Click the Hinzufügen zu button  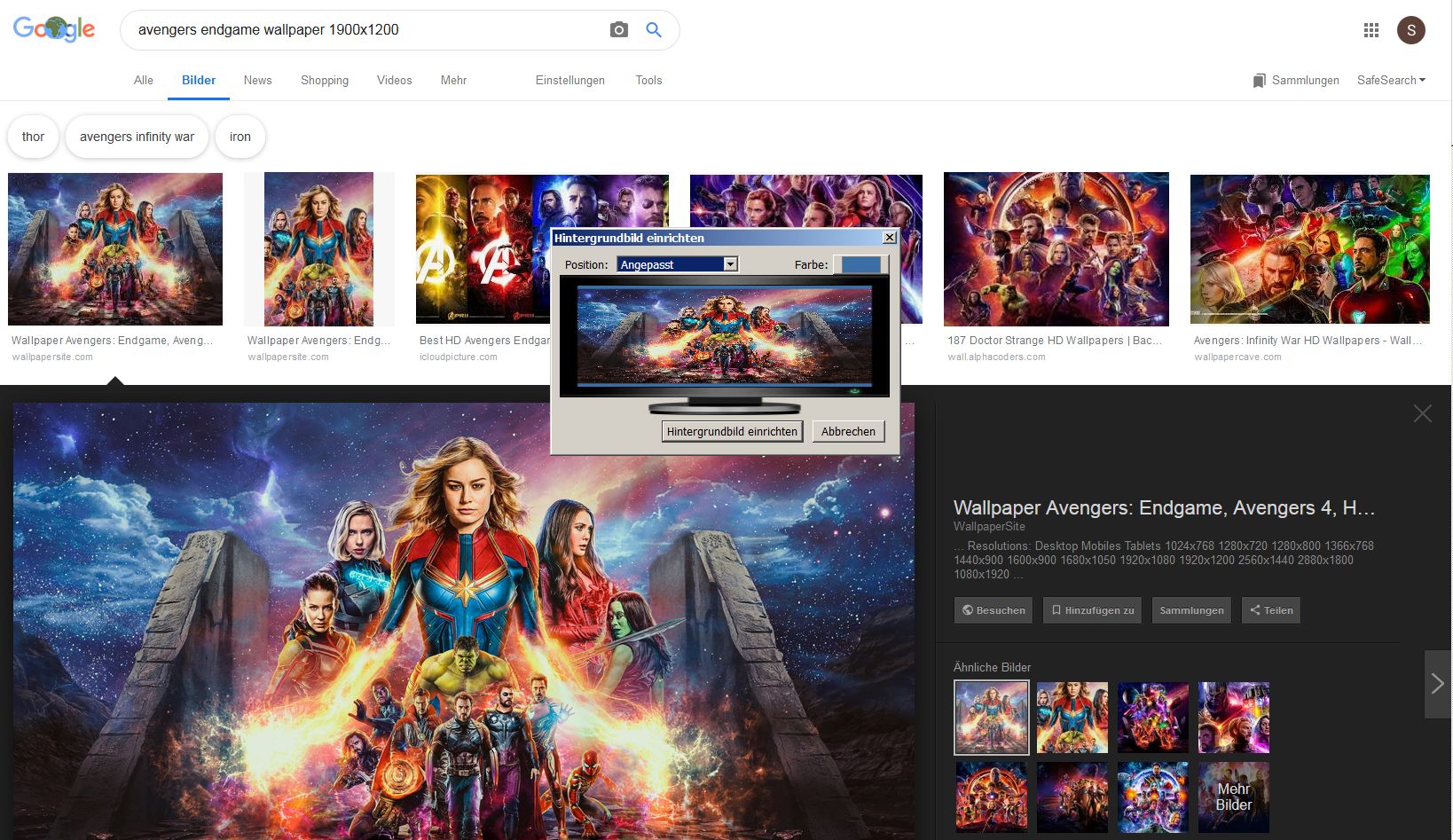coord(1093,610)
